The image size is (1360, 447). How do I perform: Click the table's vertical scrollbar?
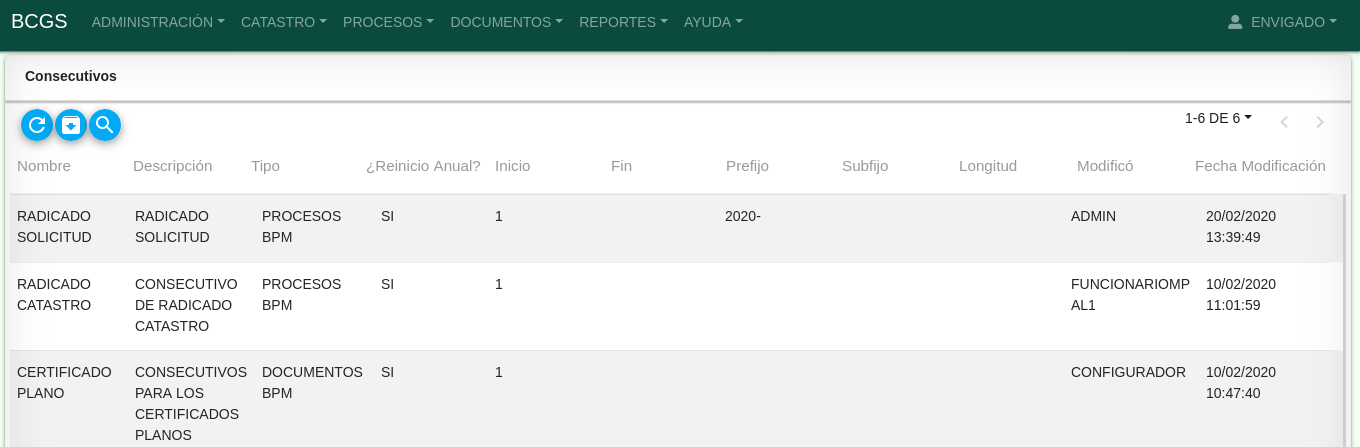click(1344, 320)
